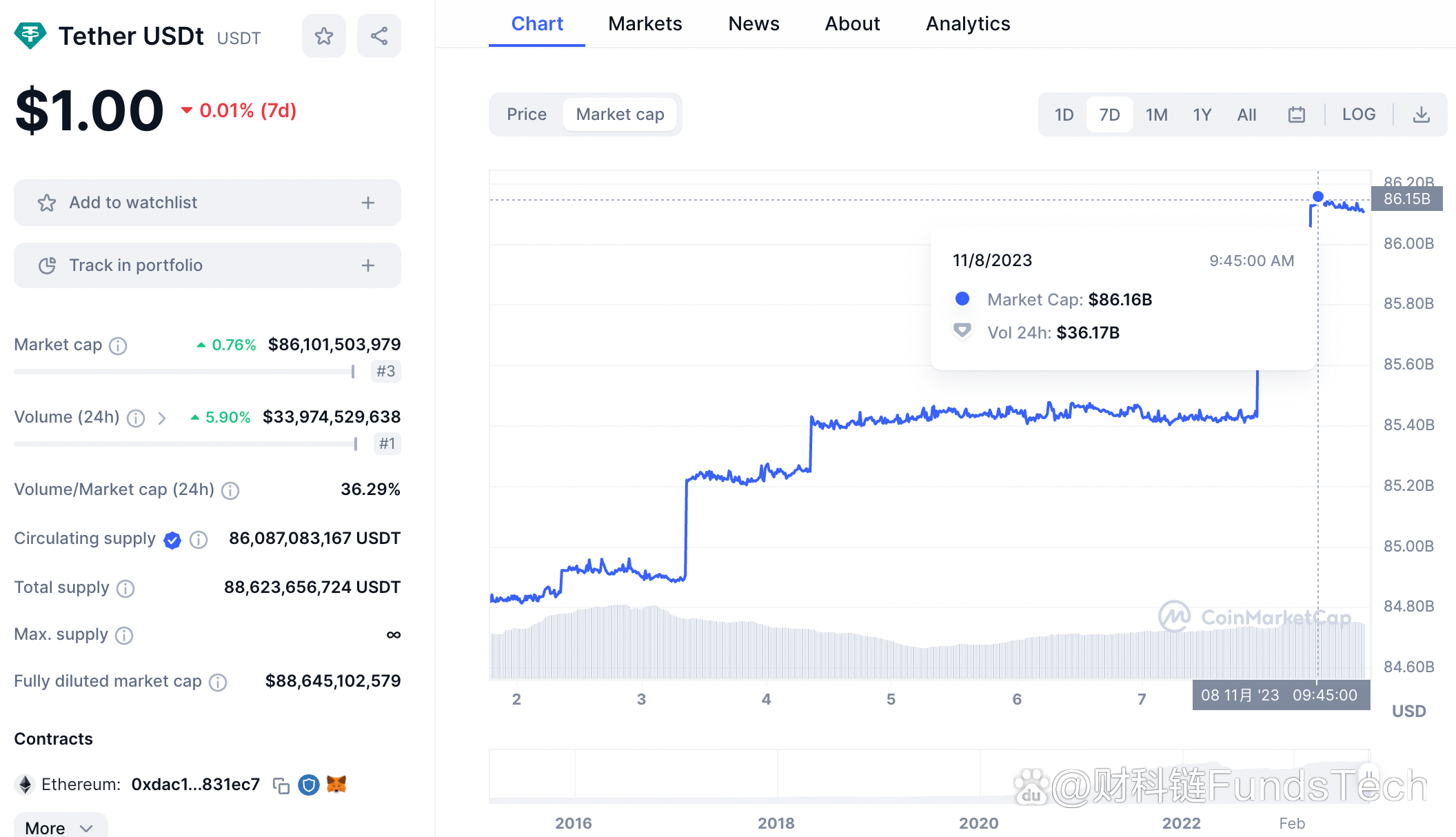Click the LOG scale toggle icon

(x=1358, y=114)
